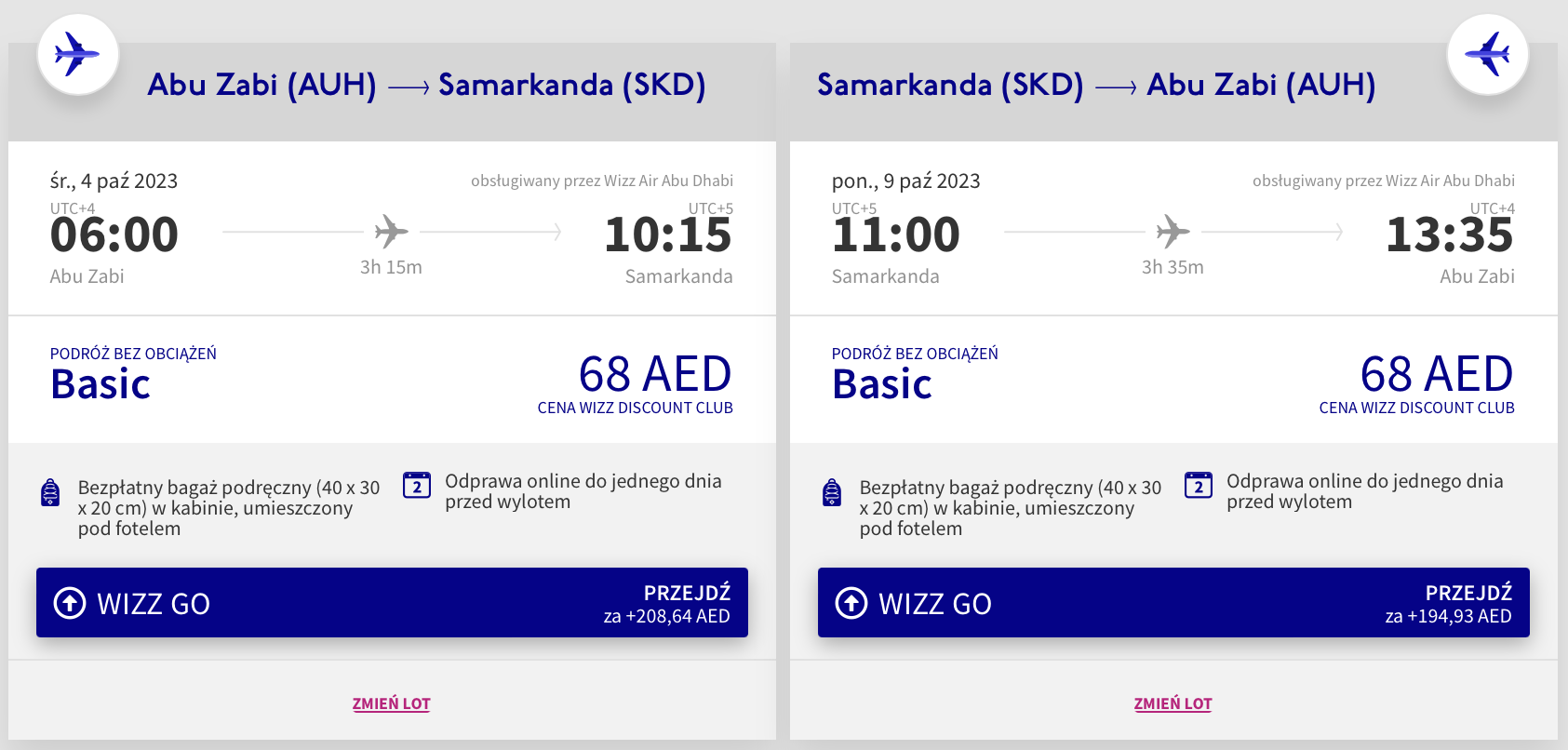1568x750 pixels.
Task: Click Basic fare label on outbound card
Action: click(x=101, y=384)
